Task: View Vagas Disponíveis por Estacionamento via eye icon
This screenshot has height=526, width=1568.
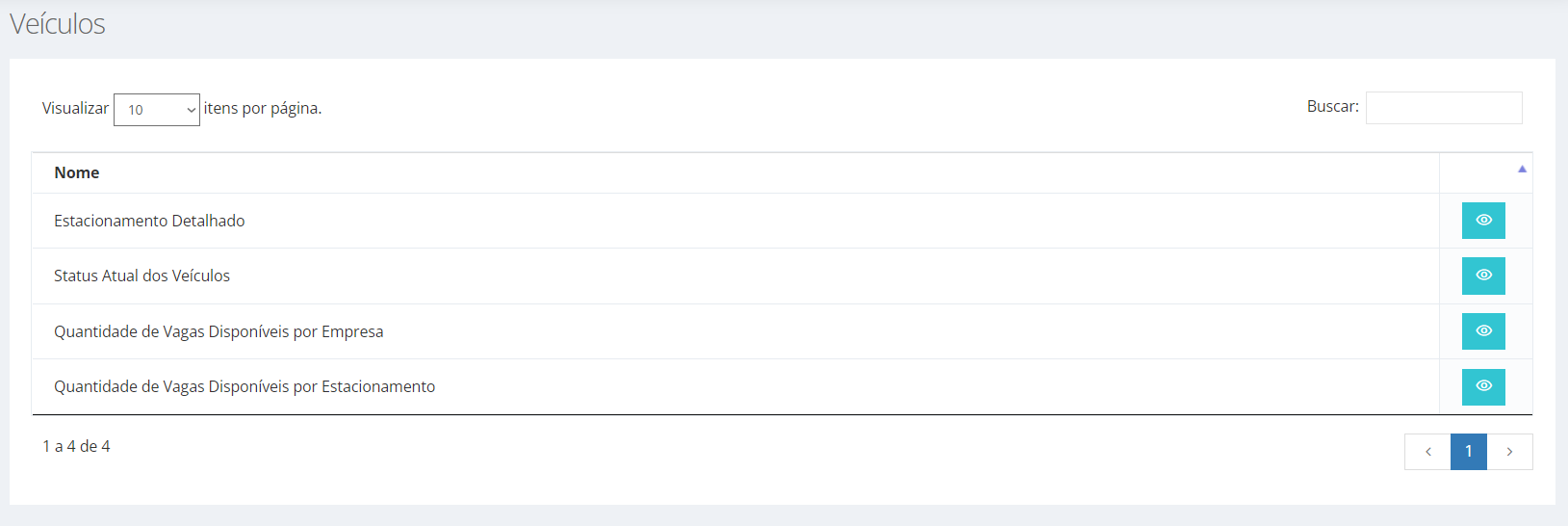Action: click(x=1483, y=386)
